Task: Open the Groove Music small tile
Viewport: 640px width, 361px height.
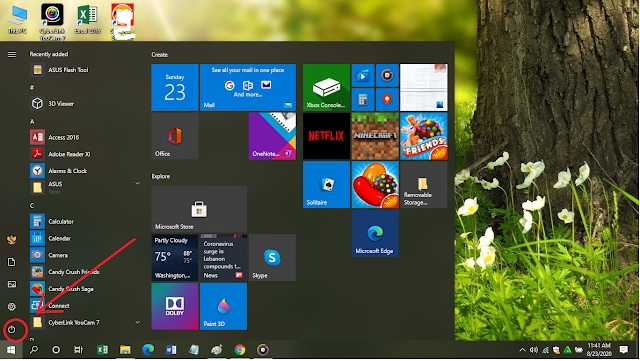Action: pos(387,75)
